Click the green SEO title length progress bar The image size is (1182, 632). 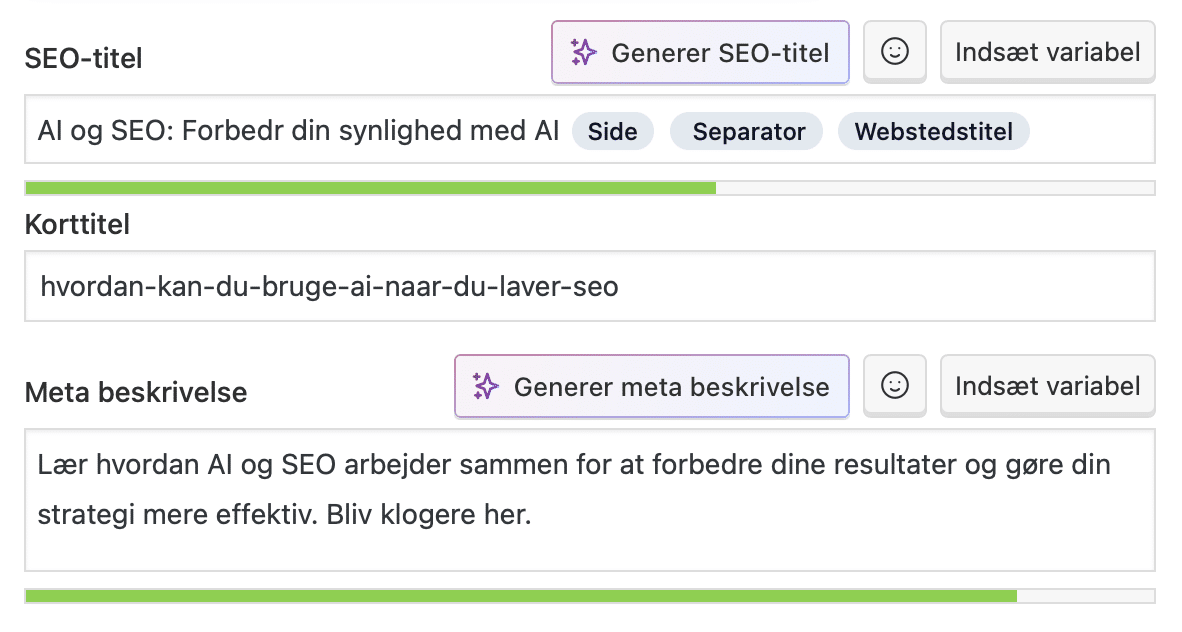tap(370, 188)
